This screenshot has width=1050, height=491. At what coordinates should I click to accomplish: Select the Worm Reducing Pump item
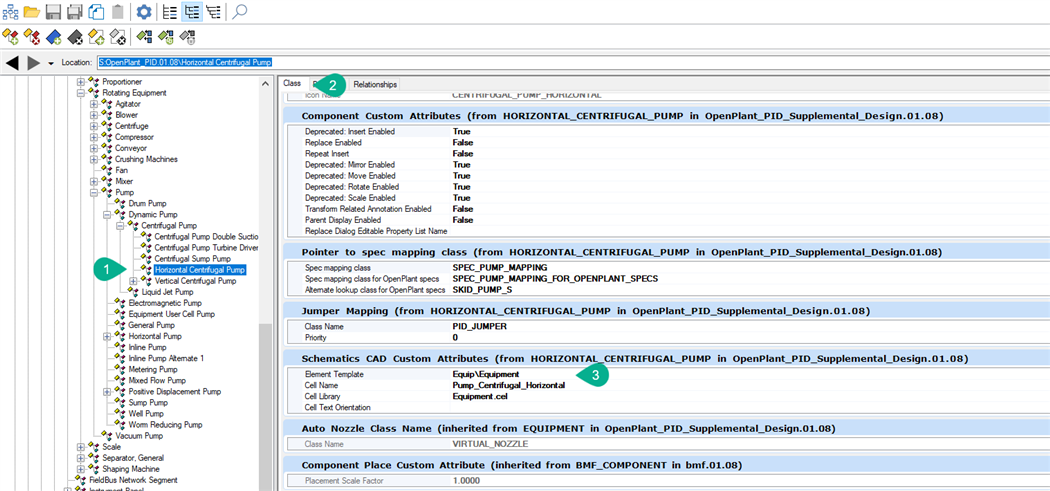[x=165, y=425]
